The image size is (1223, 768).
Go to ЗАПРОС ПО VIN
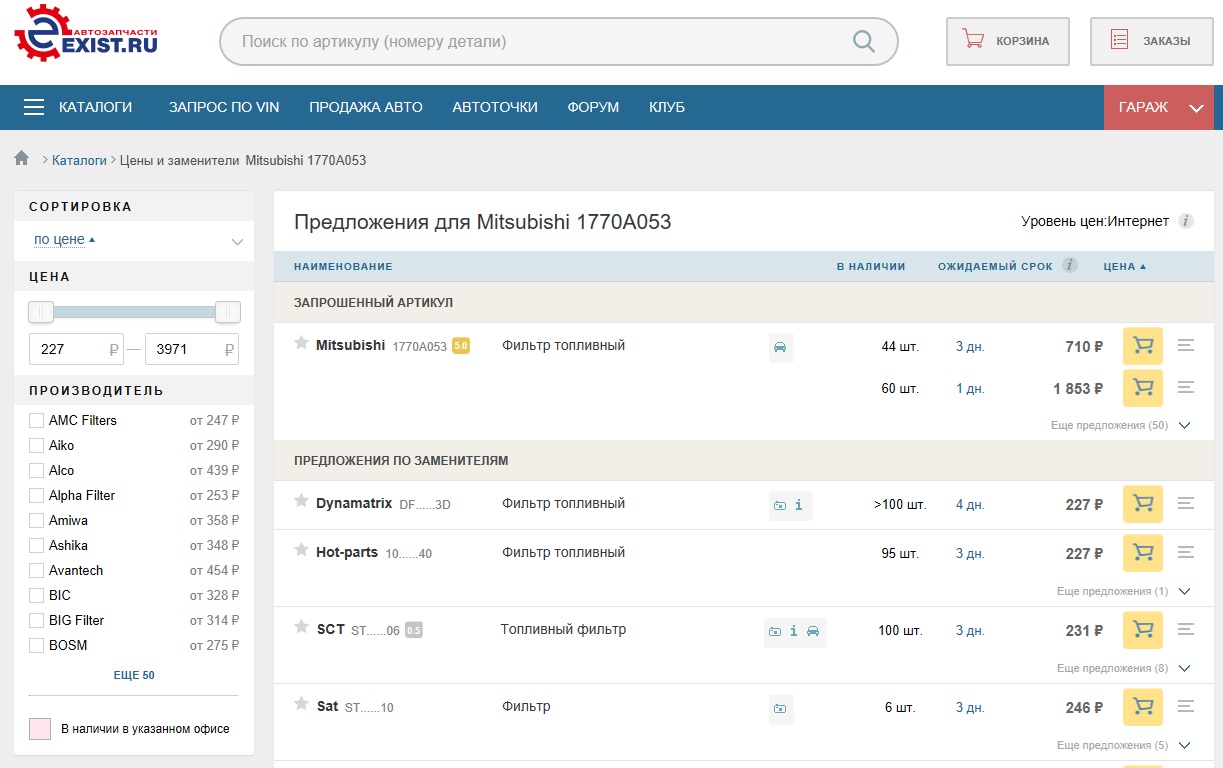click(224, 107)
